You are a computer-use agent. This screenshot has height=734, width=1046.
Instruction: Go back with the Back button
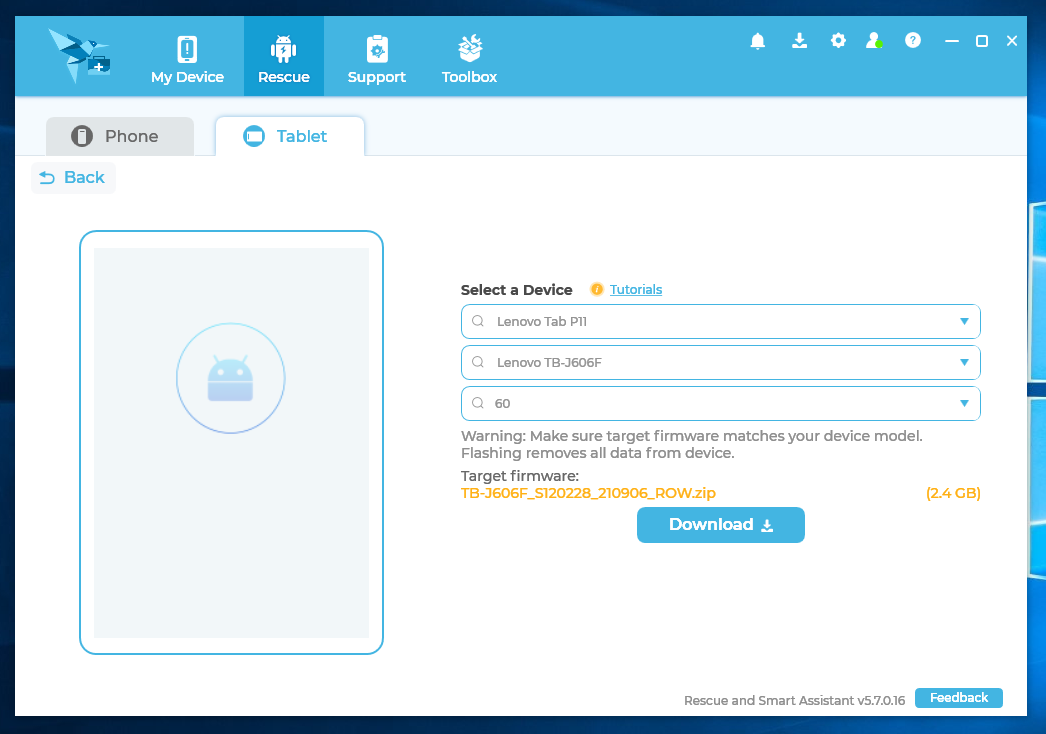click(73, 177)
